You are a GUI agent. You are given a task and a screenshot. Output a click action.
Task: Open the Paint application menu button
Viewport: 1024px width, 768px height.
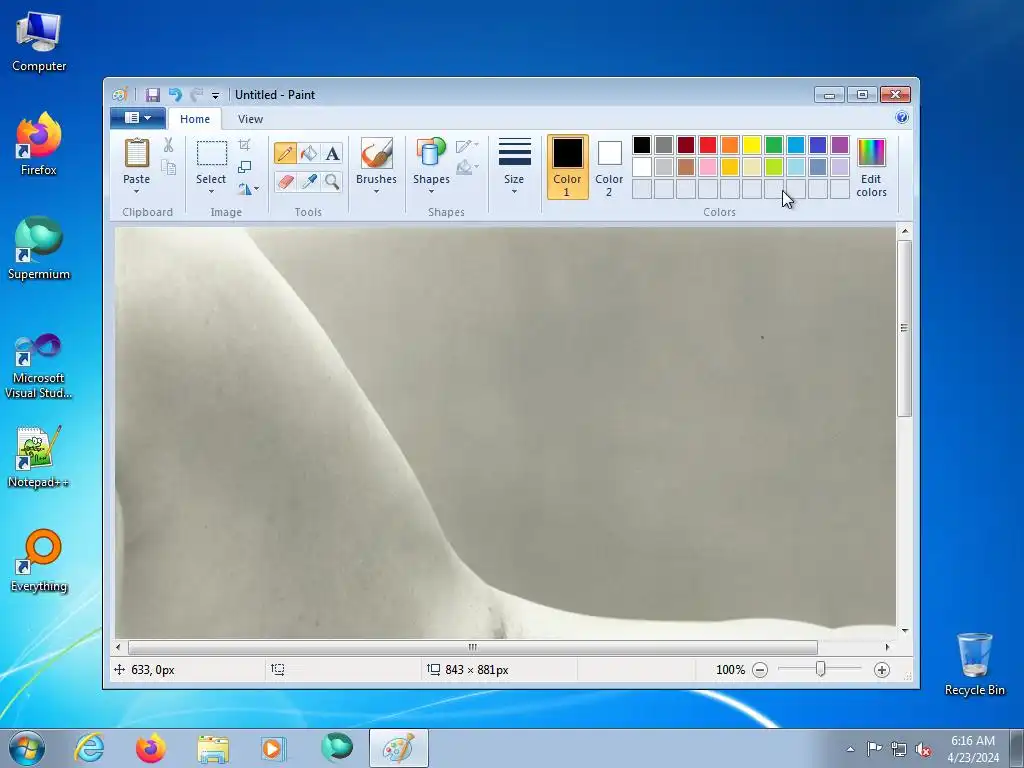coord(138,118)
